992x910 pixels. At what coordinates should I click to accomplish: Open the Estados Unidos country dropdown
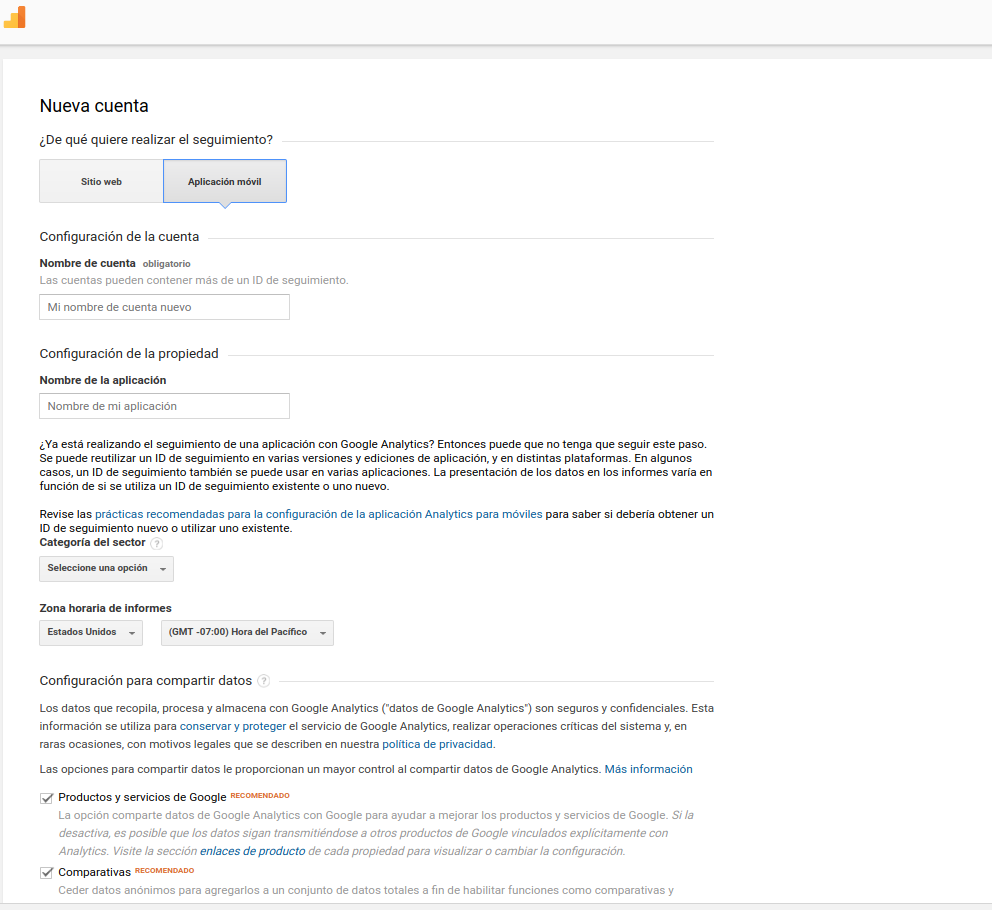(91, 632)
